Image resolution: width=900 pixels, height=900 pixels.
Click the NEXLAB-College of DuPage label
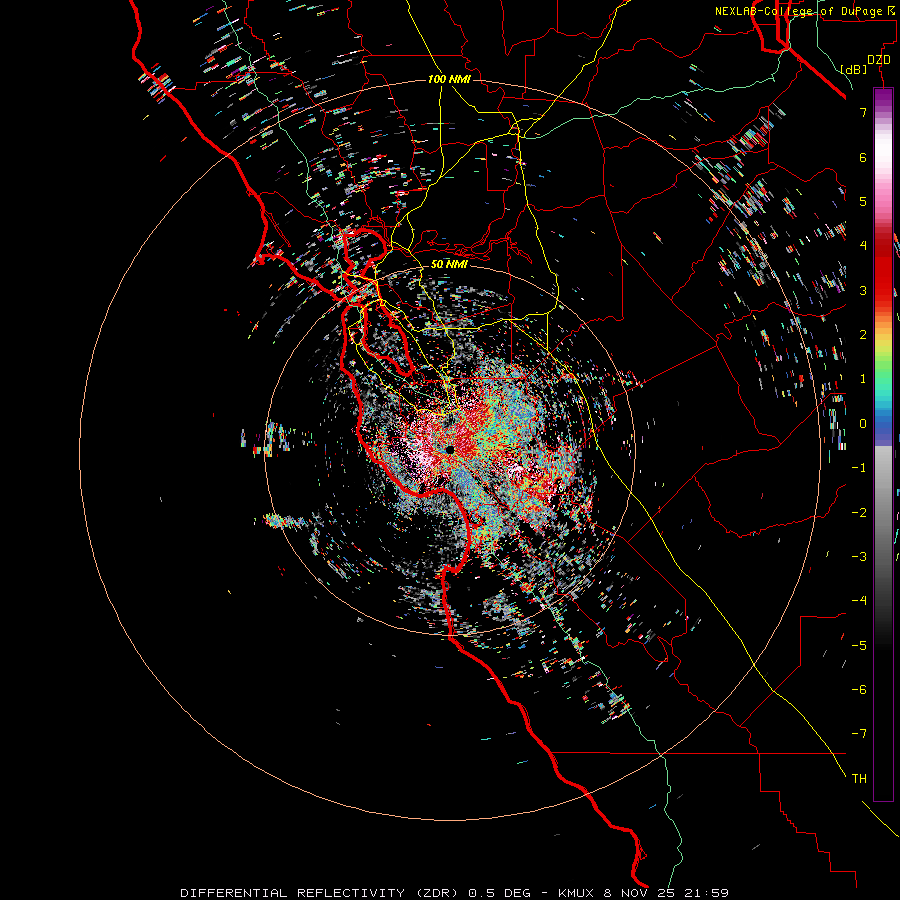pos(807,11)
